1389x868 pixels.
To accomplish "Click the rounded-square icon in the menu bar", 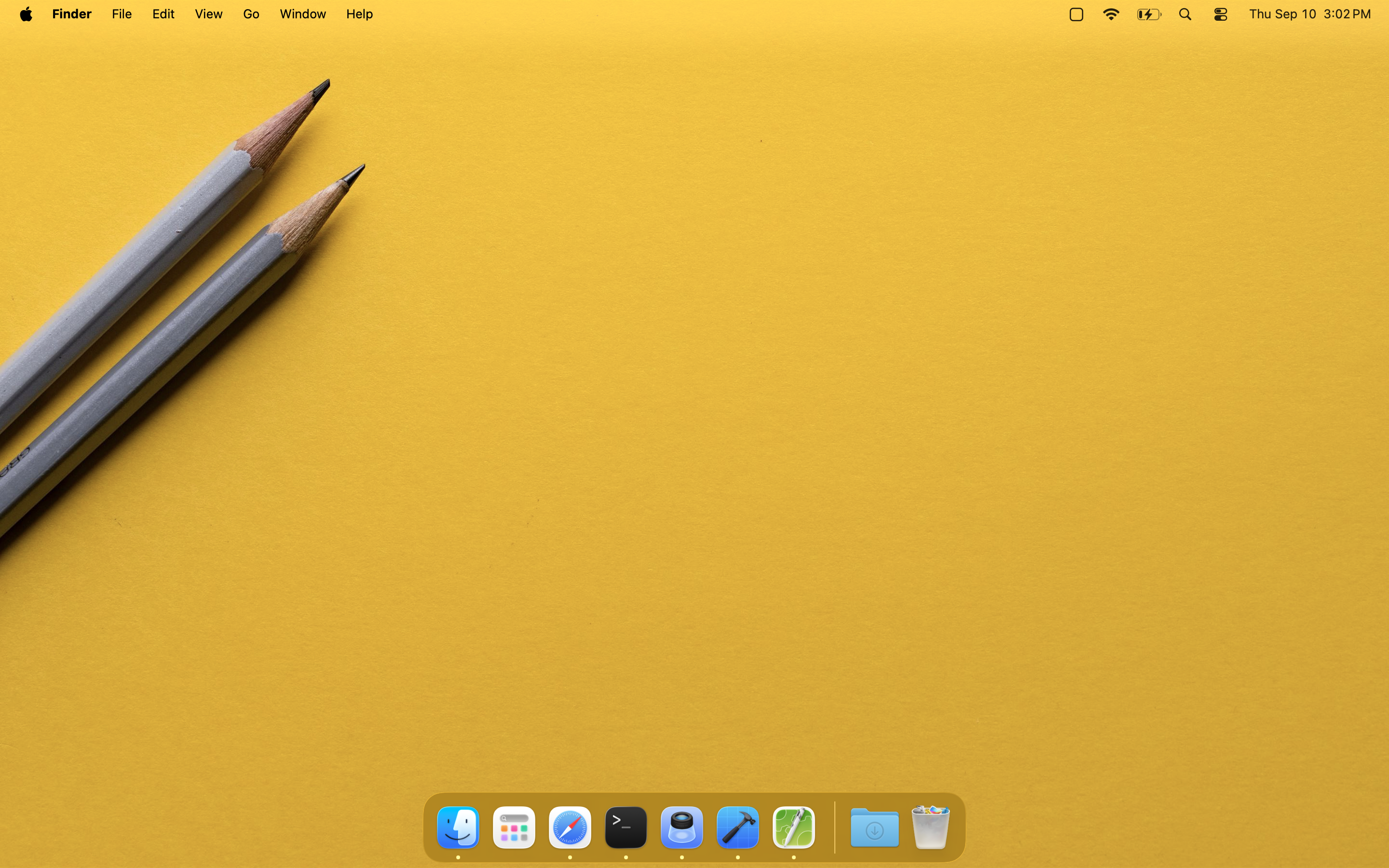I will point(1076,14).
